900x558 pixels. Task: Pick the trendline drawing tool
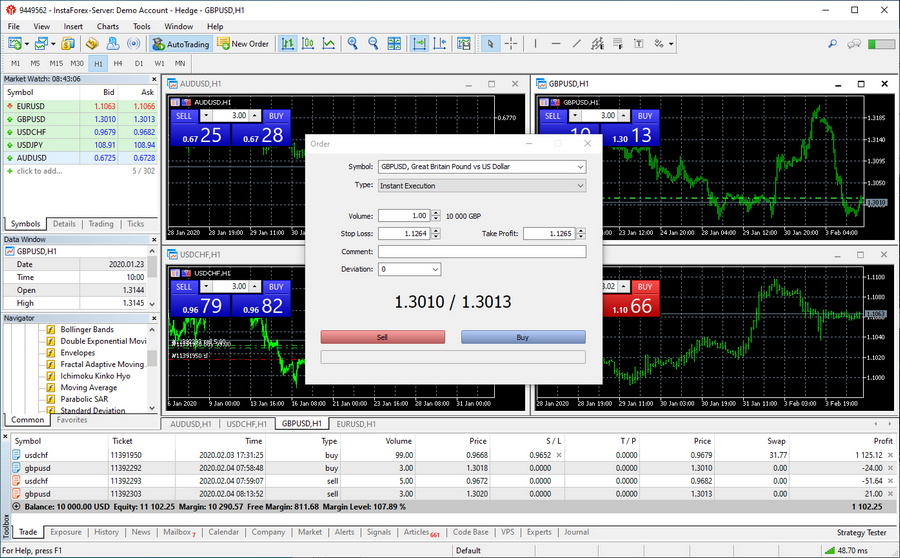pos(577,44)
